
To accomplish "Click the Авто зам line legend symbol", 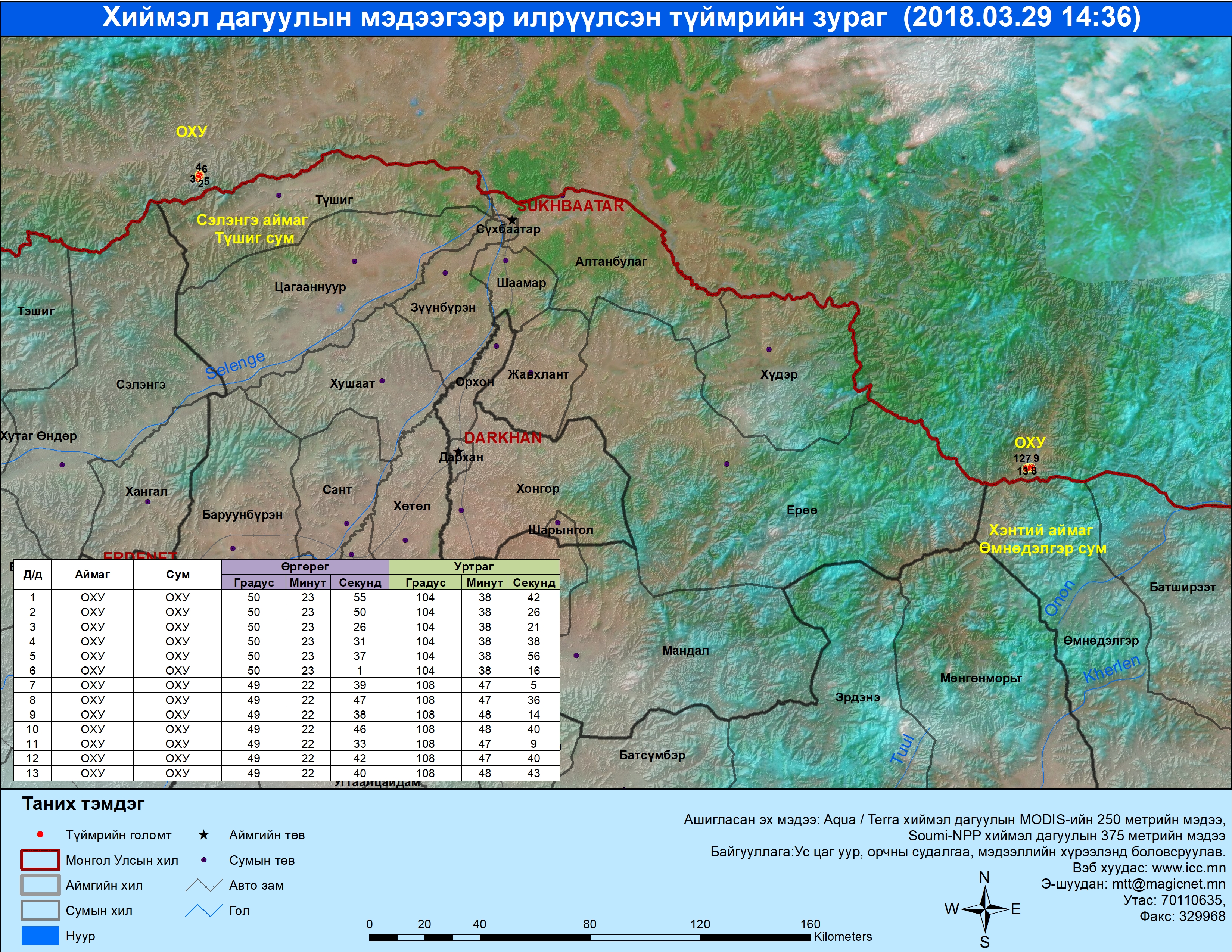I will click(x=203, y=886).
